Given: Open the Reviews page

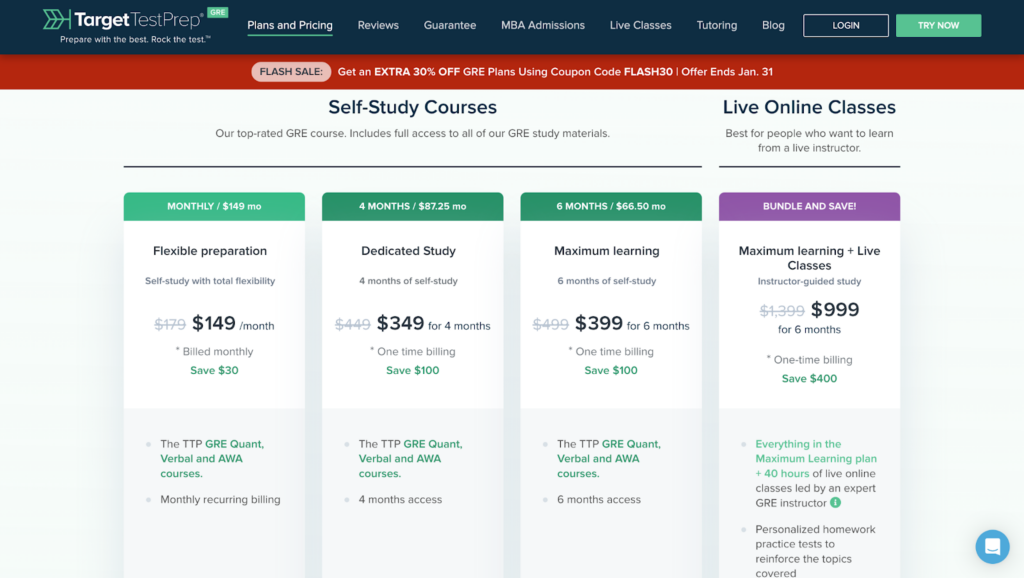Looking at the screenshot, I should (378, 25).
